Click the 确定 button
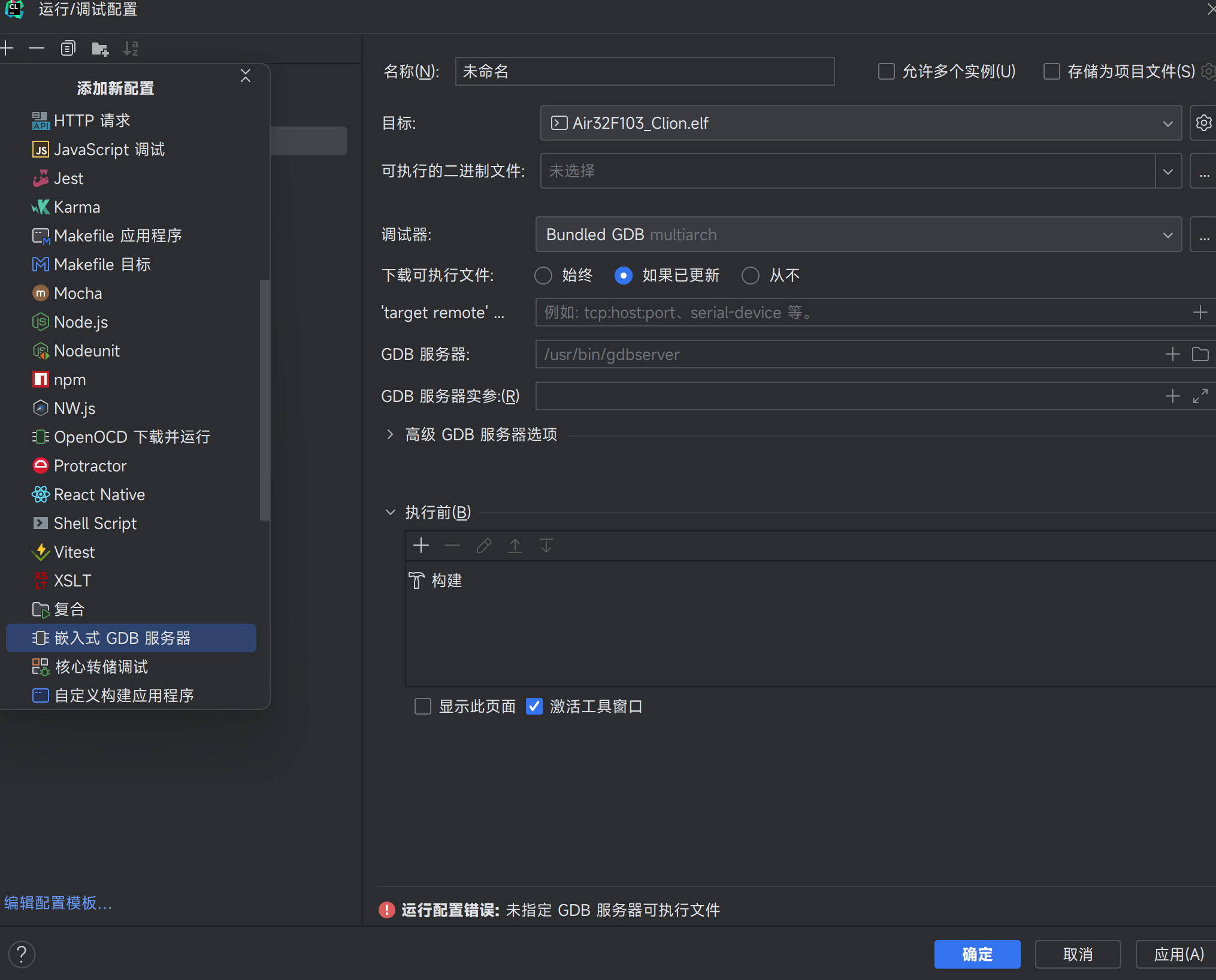The image size is (1216, 980). coord(976,954)
